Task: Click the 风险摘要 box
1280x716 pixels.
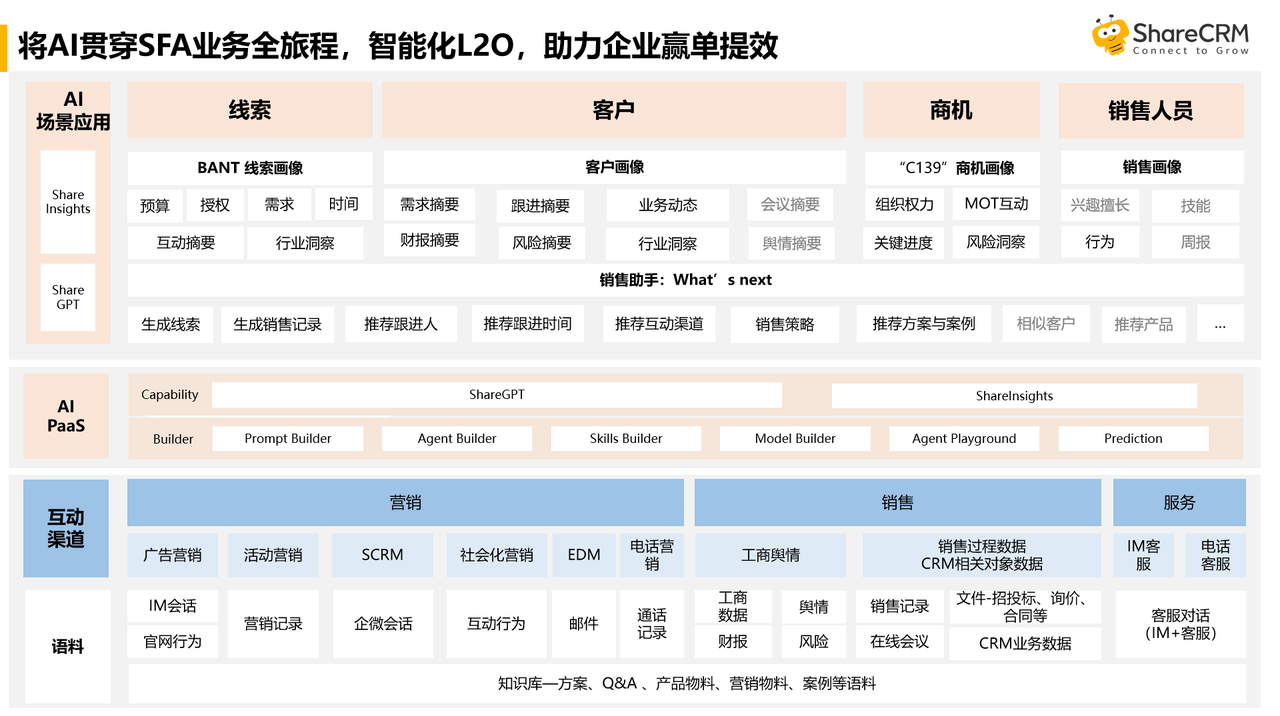Action: 542,243
